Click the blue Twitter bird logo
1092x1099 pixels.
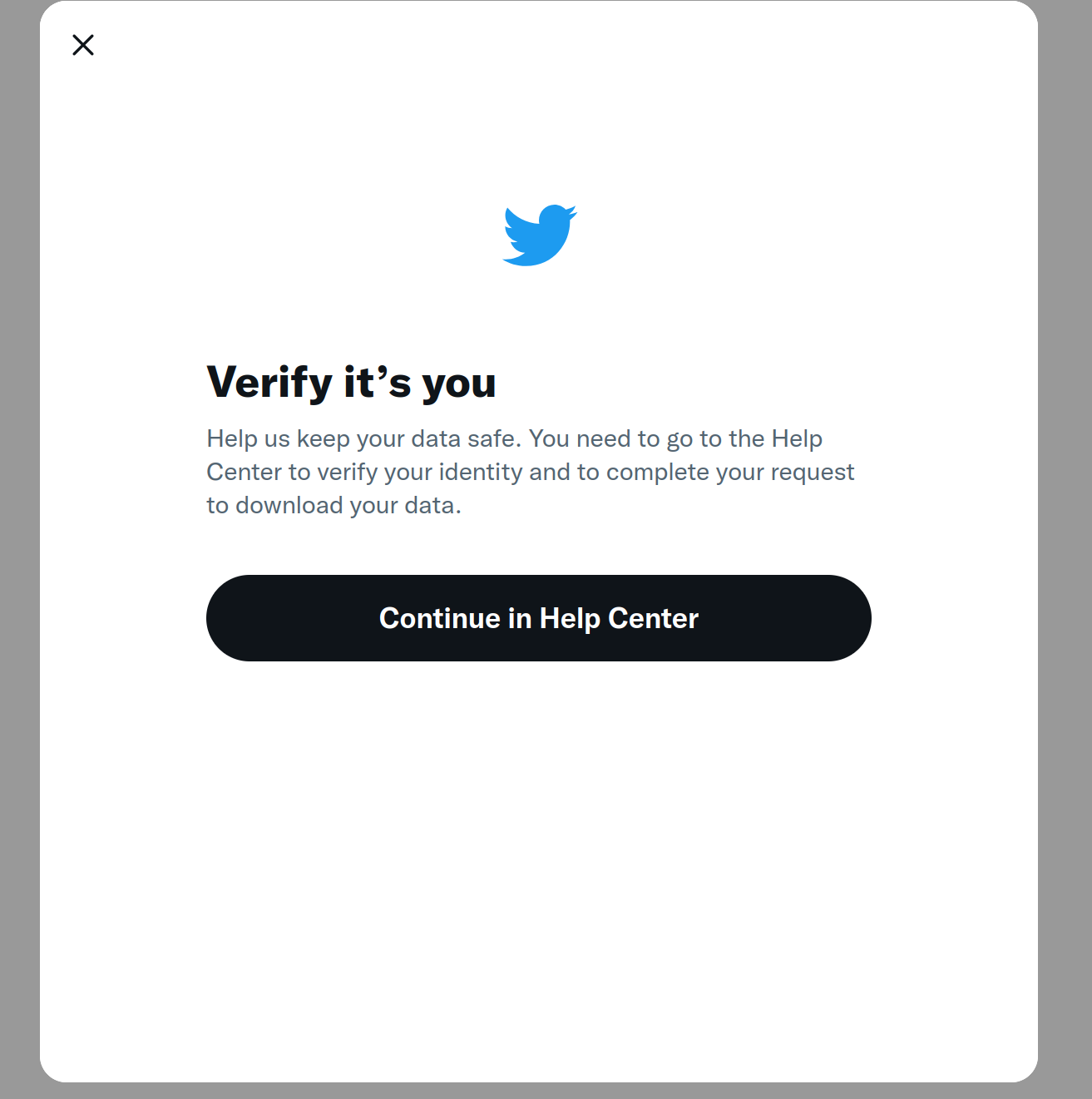coord(540,235)
